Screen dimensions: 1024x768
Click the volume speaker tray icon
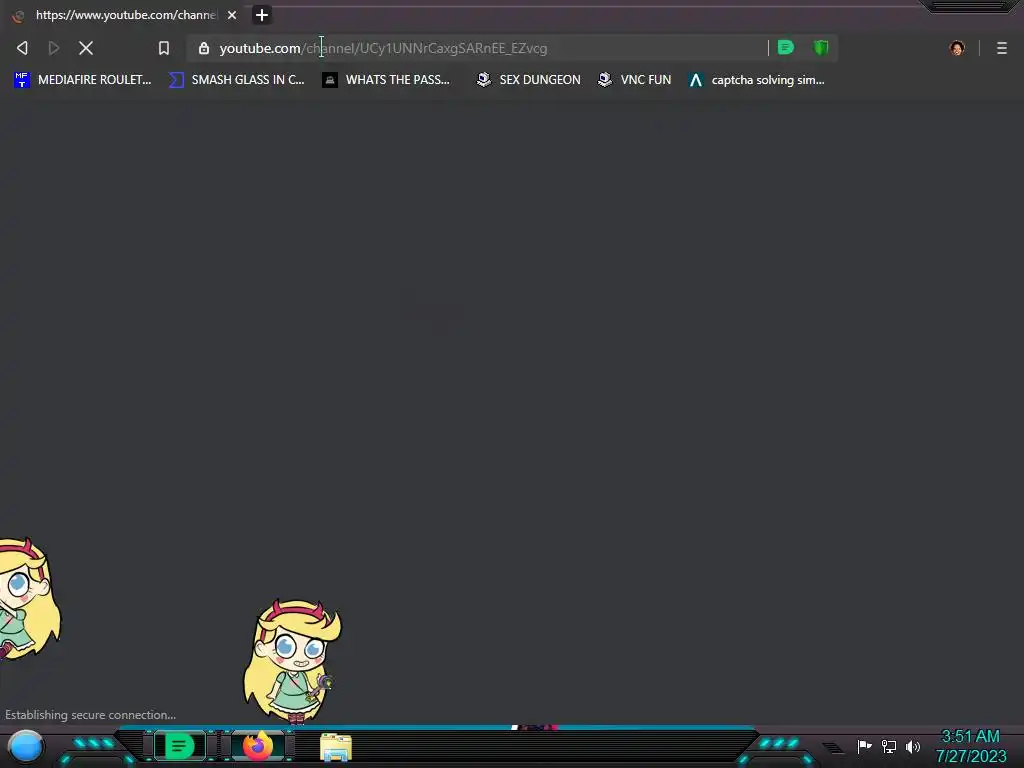tap(912, 746)
